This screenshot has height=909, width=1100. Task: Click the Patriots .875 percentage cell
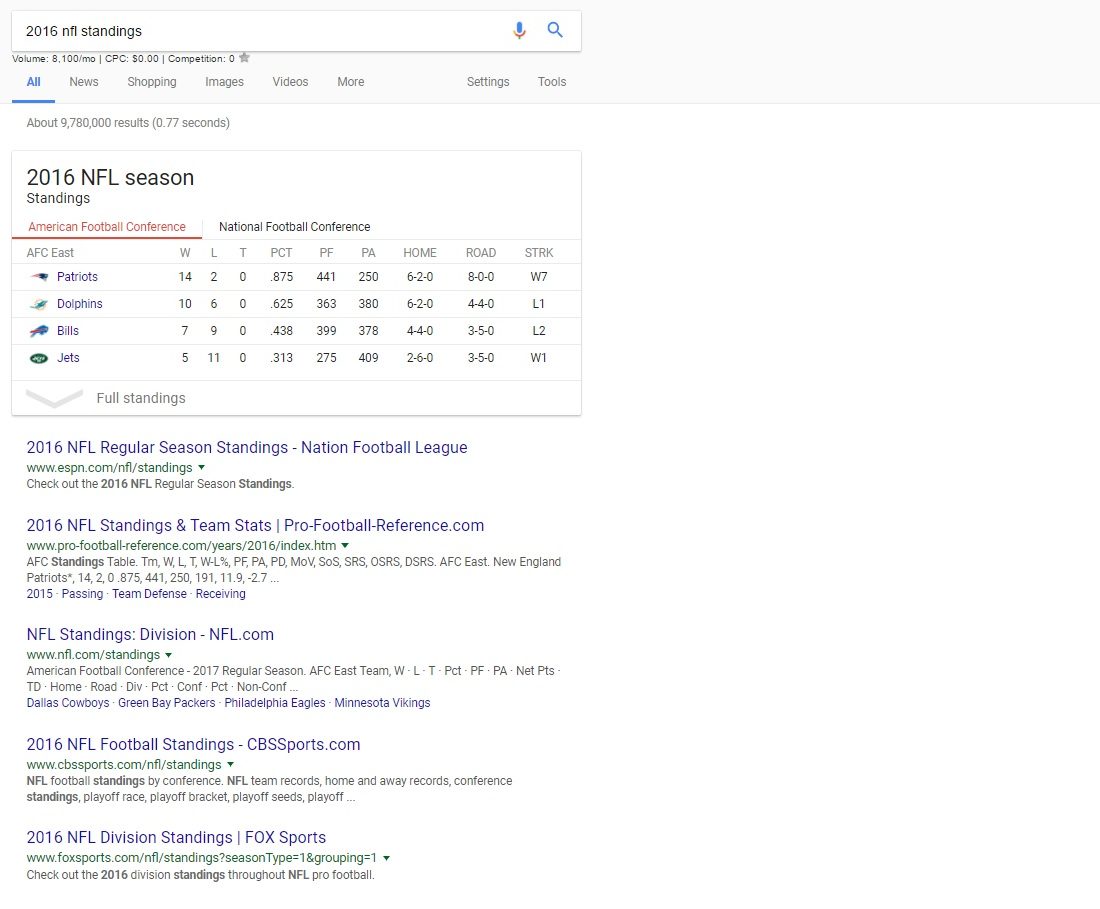click(x=281, y=276)
